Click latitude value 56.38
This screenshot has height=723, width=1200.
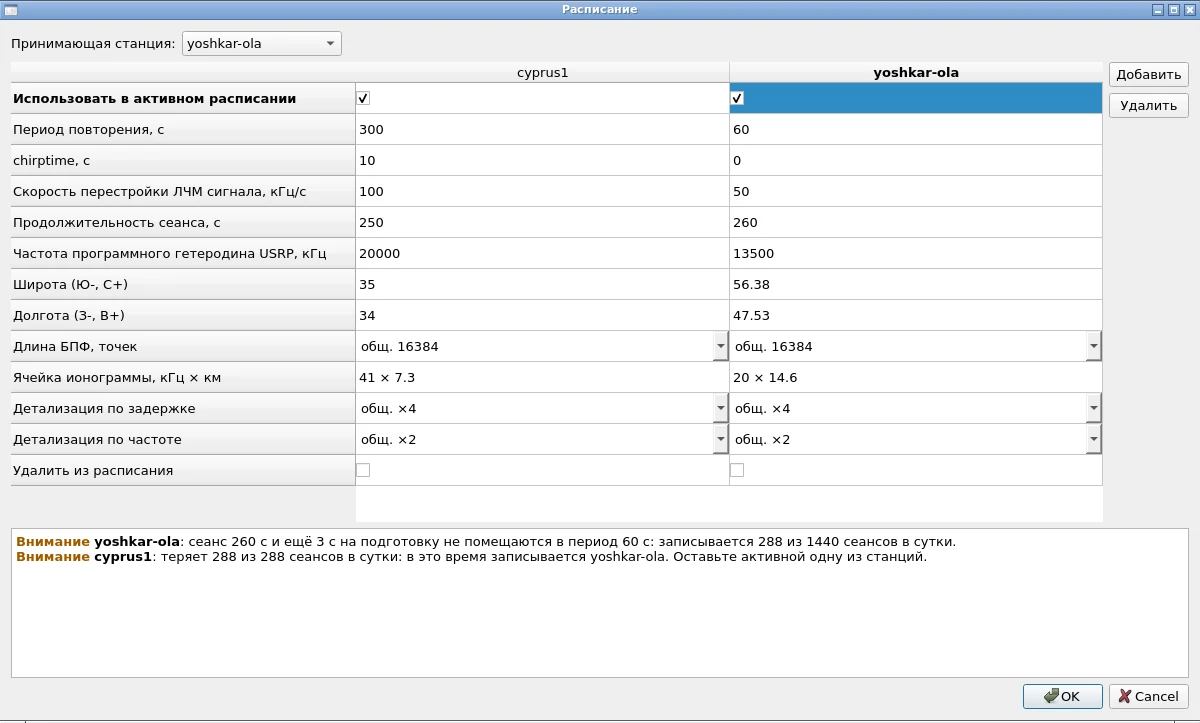point(916,284)
